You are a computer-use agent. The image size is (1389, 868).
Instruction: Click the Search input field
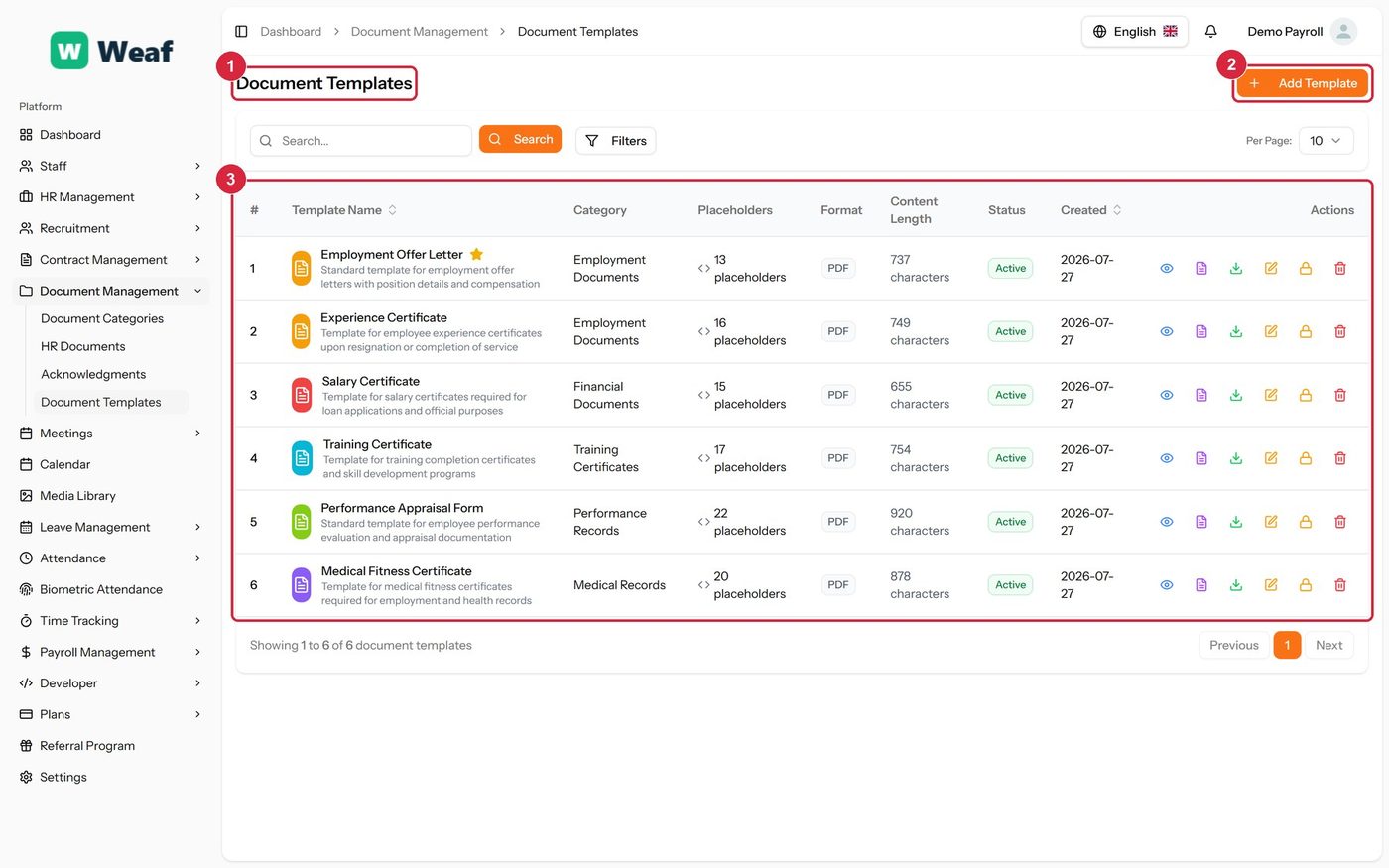pyautogui.click(x=361, y=141)
